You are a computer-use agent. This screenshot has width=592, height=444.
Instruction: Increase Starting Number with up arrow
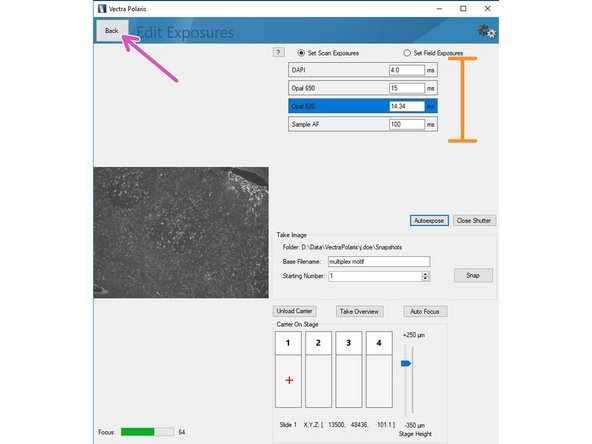(426, 274)
